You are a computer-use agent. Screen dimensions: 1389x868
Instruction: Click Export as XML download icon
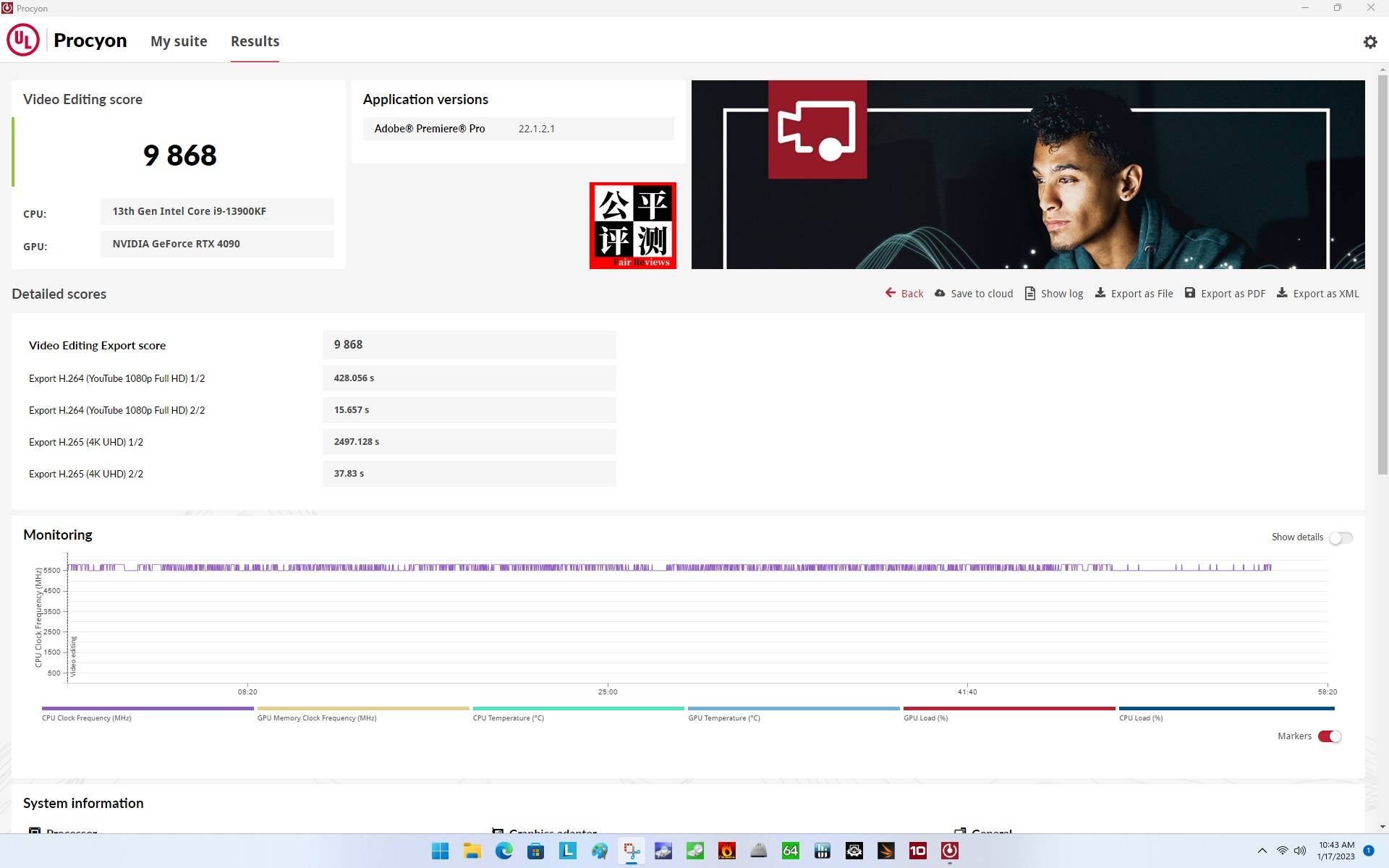pos(1281,293)
